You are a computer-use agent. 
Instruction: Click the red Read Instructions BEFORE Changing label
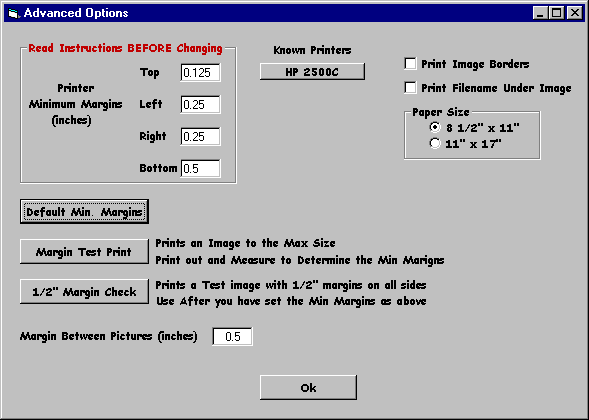pos(125,48)
